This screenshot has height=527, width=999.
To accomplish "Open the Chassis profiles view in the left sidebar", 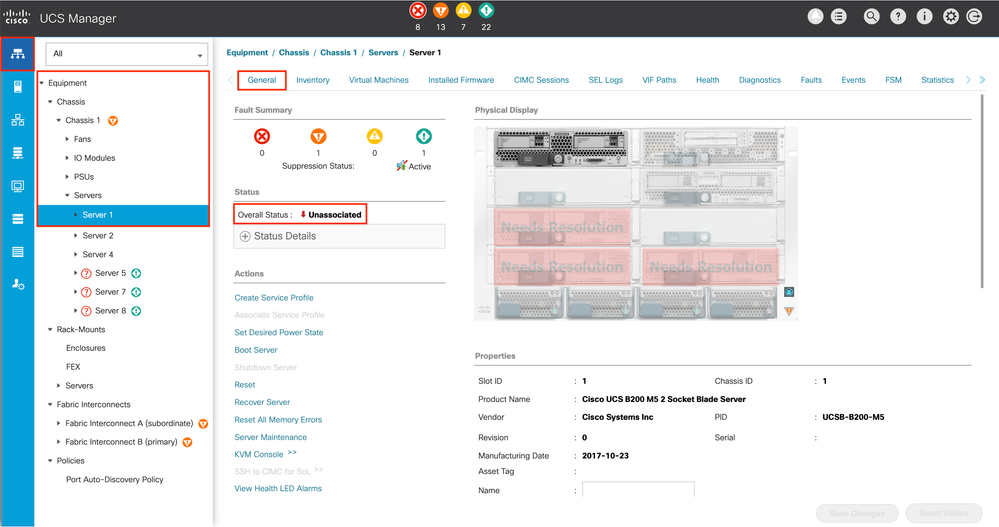I will click(17, 252).
